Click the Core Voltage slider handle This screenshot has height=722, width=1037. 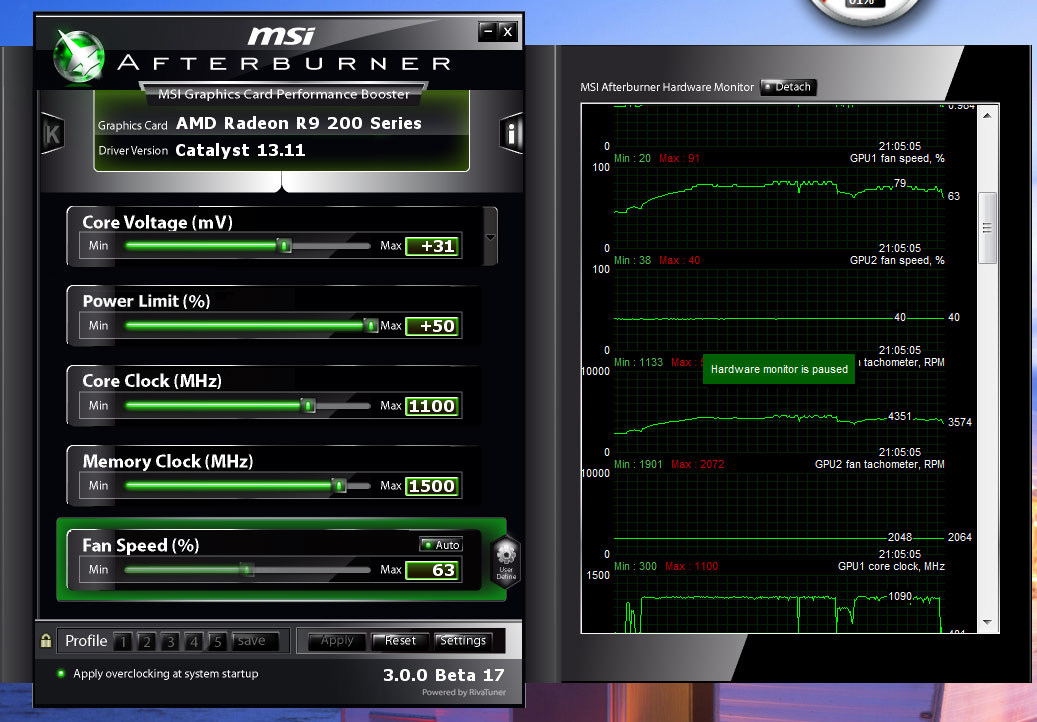point(284,246)
